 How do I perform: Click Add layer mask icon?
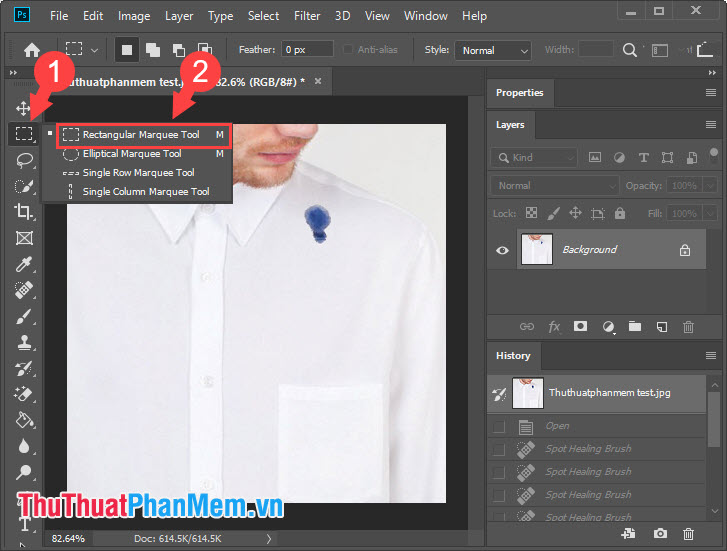tap(580, 327)
